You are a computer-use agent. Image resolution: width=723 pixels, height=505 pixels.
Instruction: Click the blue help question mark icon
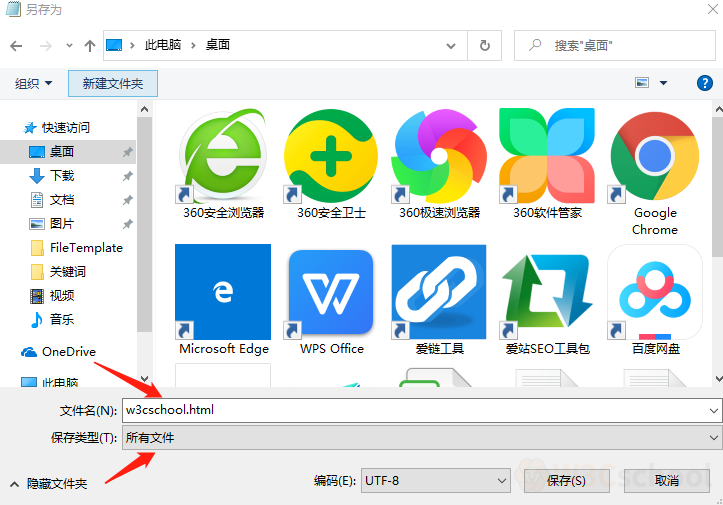click(x=704, y=83)
